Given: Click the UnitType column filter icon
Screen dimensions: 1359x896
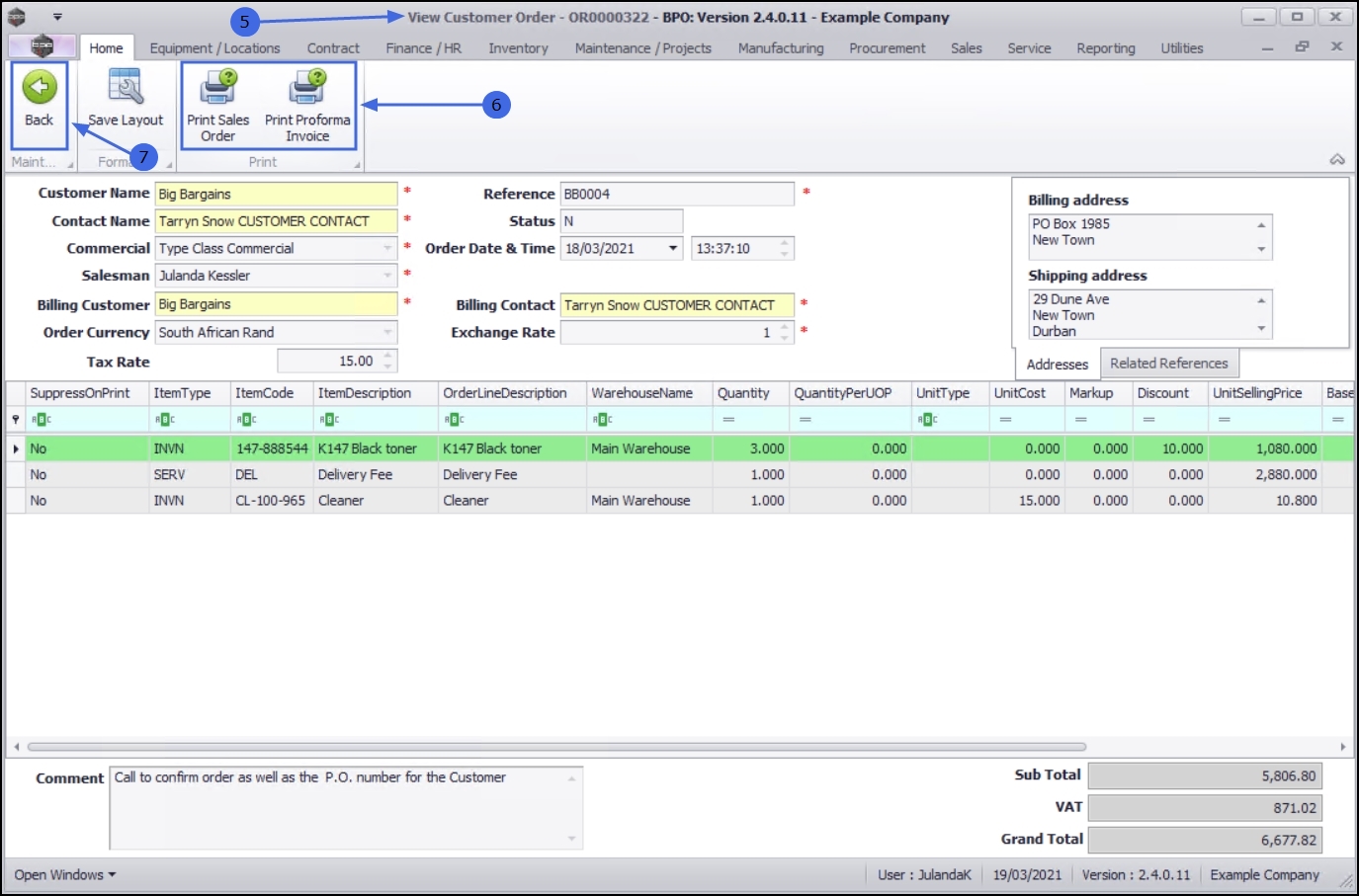Looking at the screenshot, I should pos(927,420).
